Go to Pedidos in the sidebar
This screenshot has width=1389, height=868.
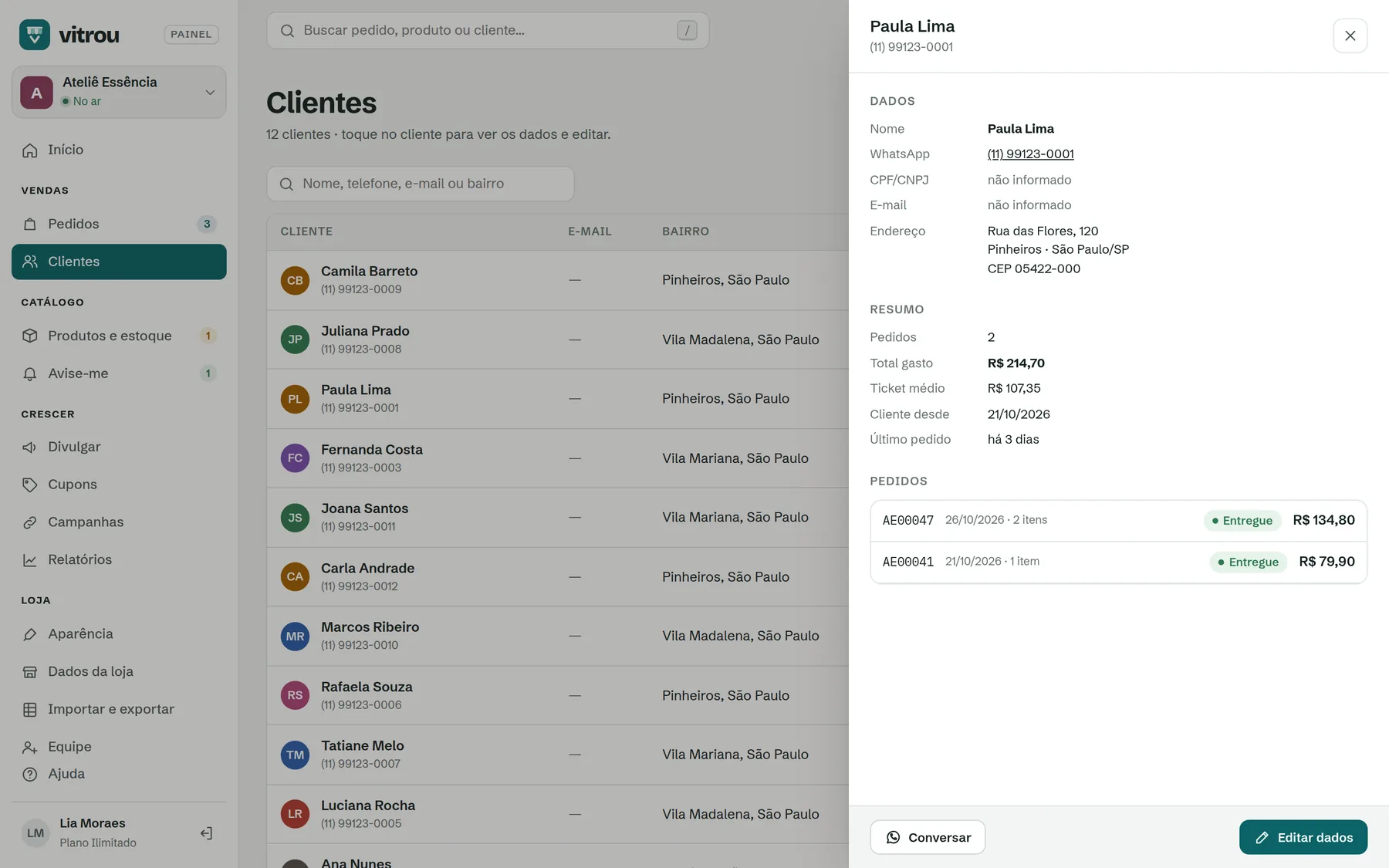pos(119,224)
